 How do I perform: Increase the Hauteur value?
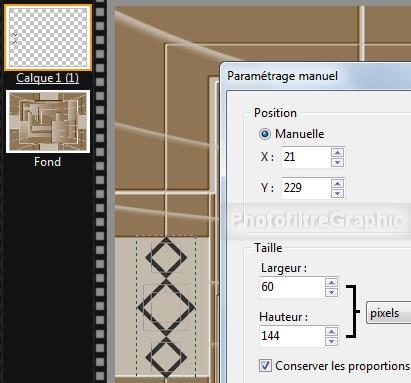click(331, 332)
